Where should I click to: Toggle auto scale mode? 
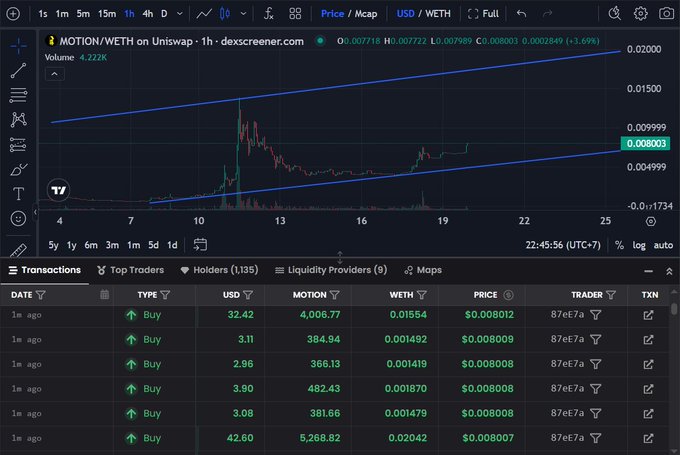point(663,245)
